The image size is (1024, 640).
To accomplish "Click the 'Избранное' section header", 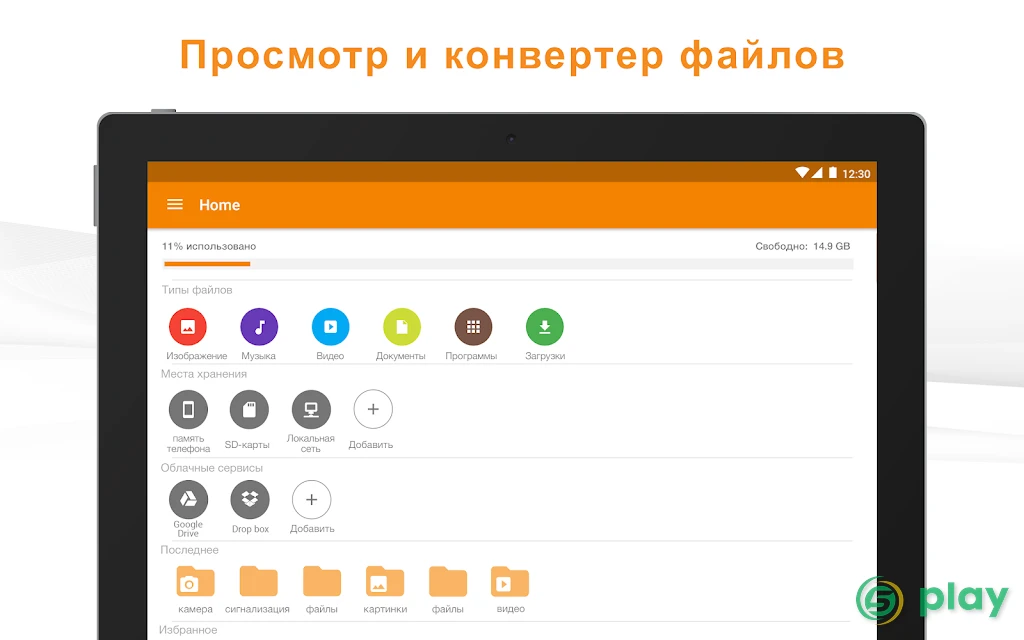I will pyautogui.click(x=188, y=630).
